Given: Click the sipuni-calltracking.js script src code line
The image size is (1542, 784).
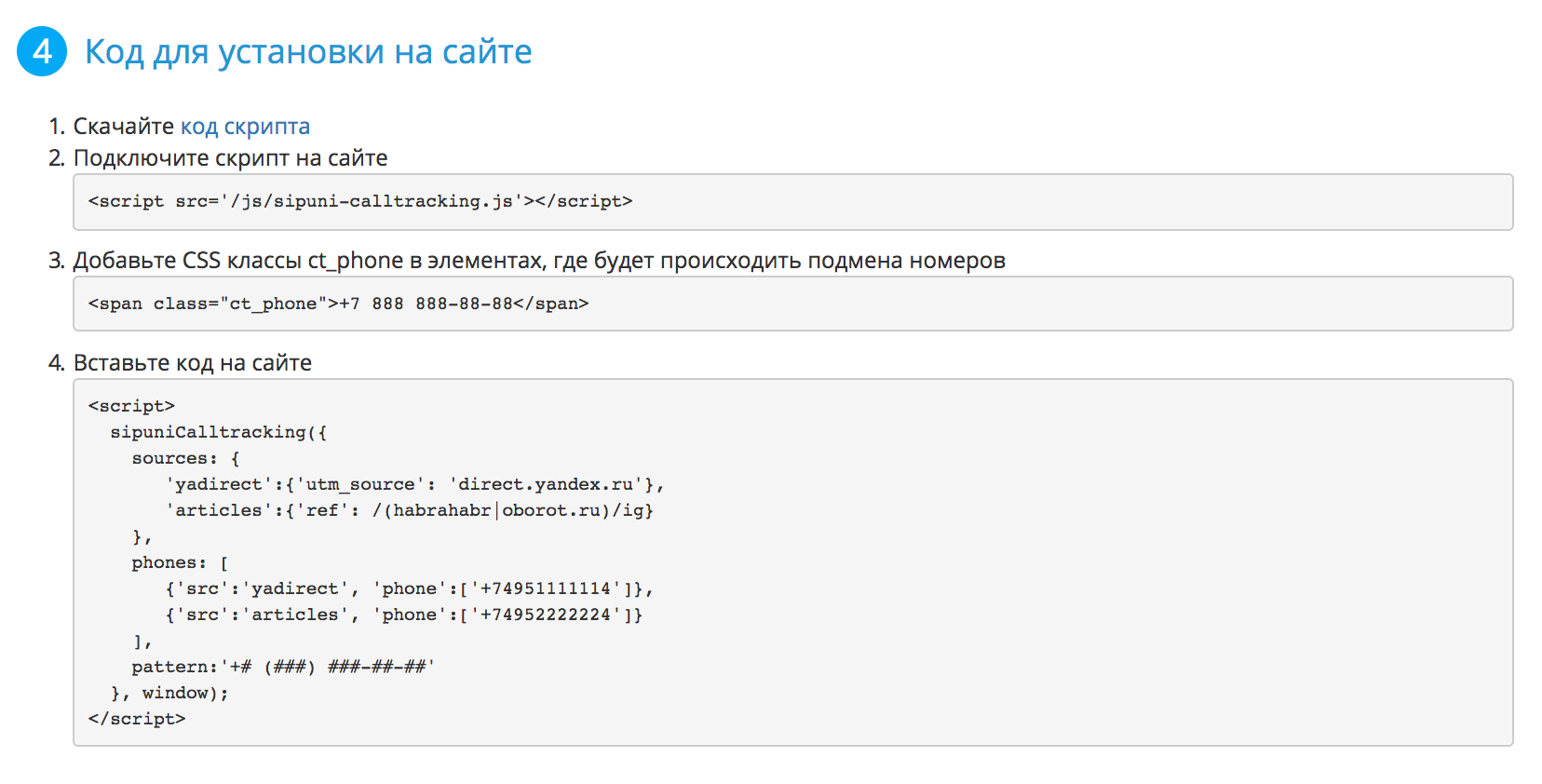Looking at the screenshot, I should pyautogui.click(x=360, y=201).
